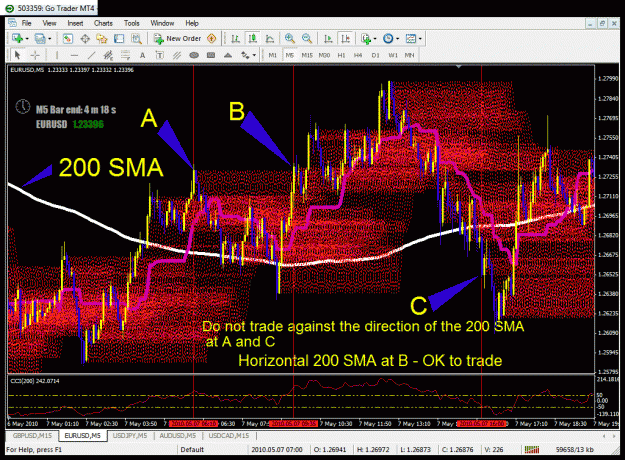Show the Market Watch window

click(x=67, y=38)
